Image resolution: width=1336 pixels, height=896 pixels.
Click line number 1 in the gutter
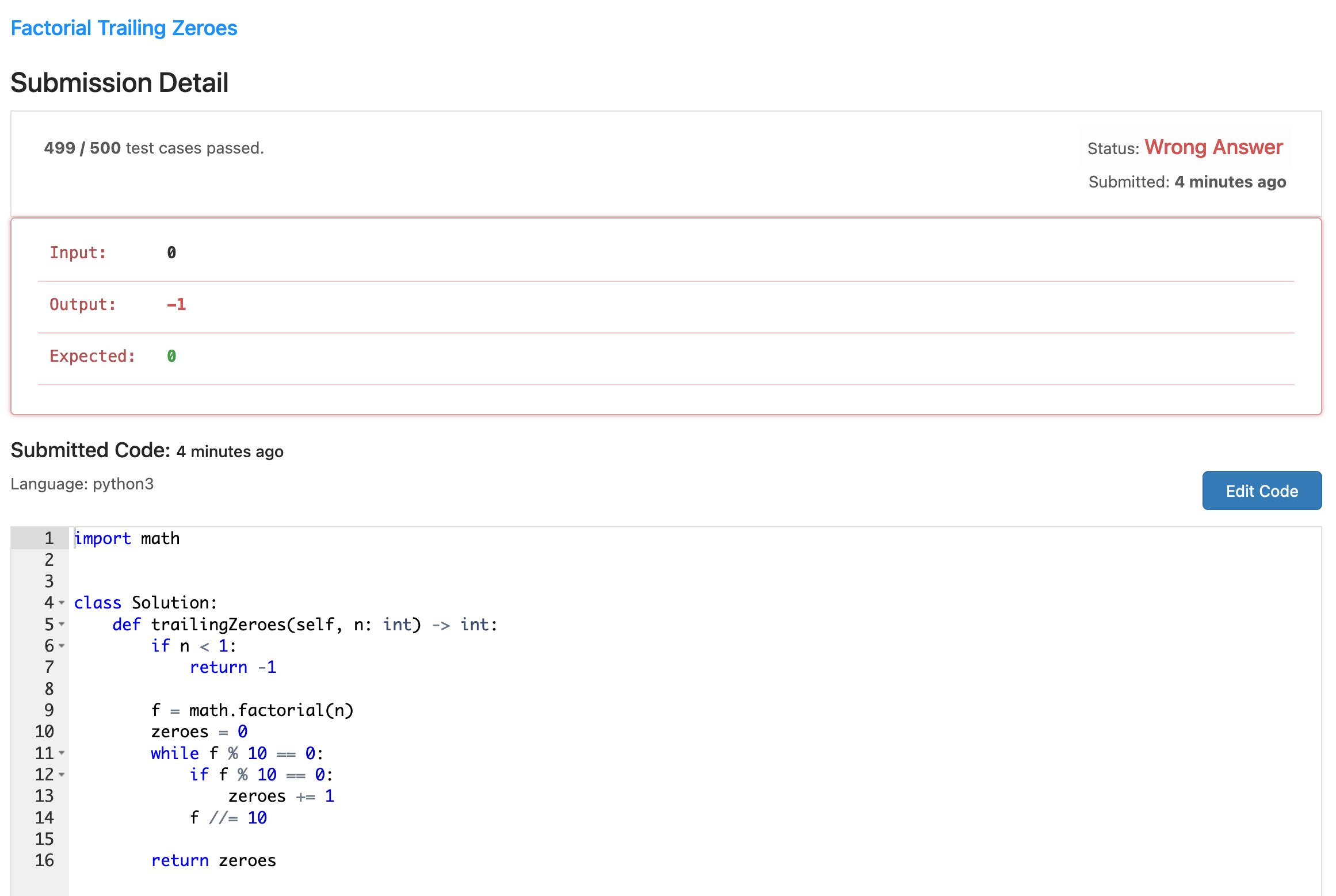[49, 538]
